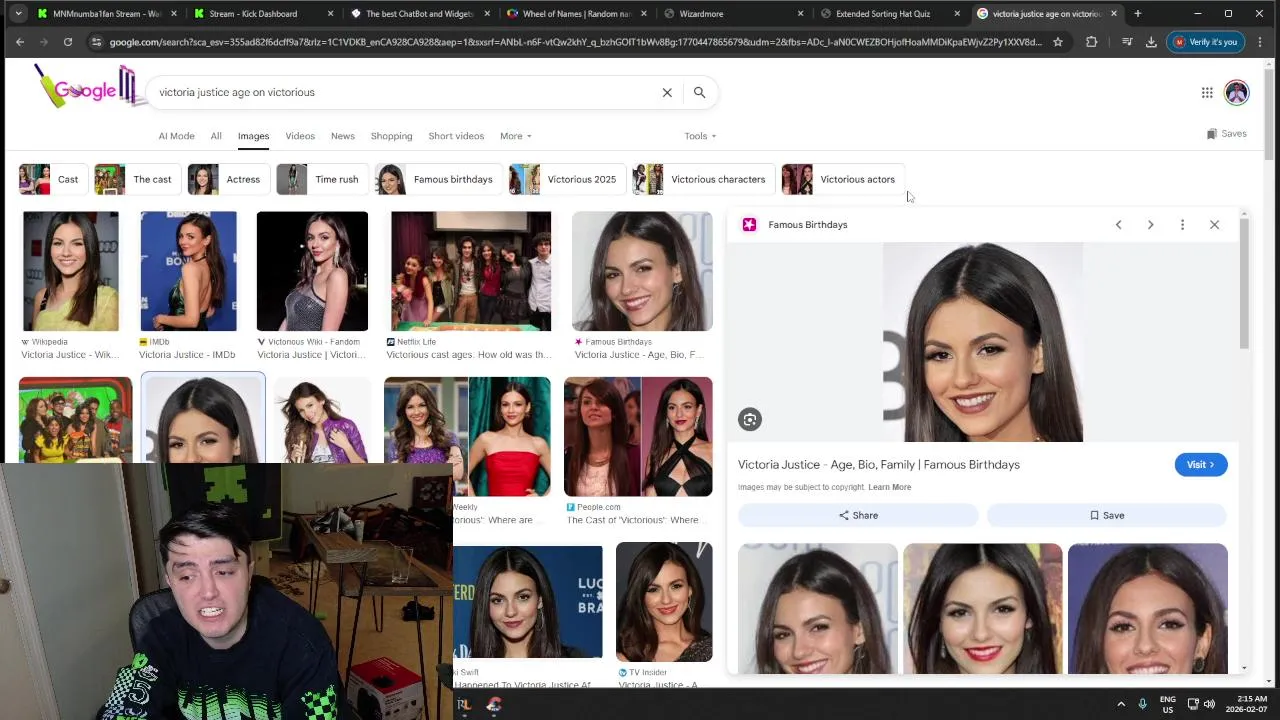
Task: Switch to the Wizardmore browser tab
Action: (x=735, y=14)
